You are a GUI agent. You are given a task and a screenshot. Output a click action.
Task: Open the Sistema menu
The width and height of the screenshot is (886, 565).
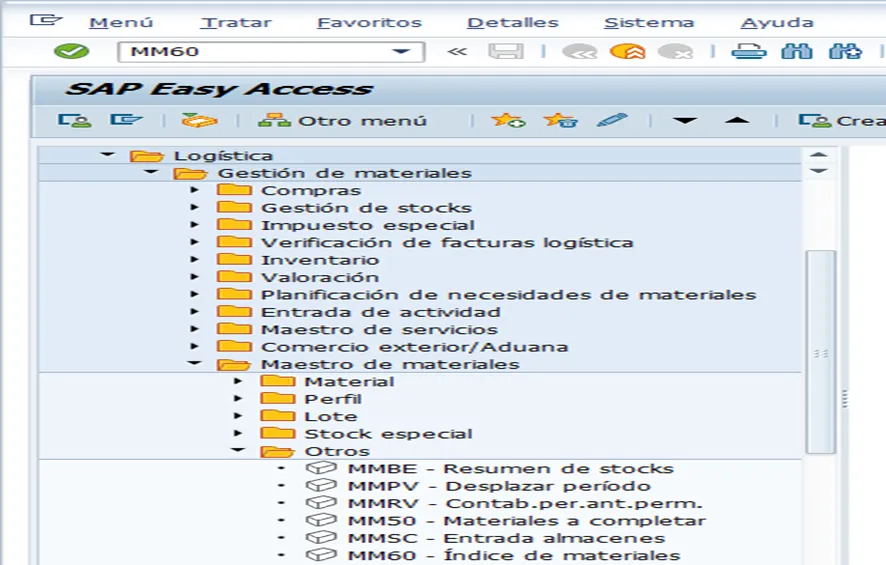point(649,23)
